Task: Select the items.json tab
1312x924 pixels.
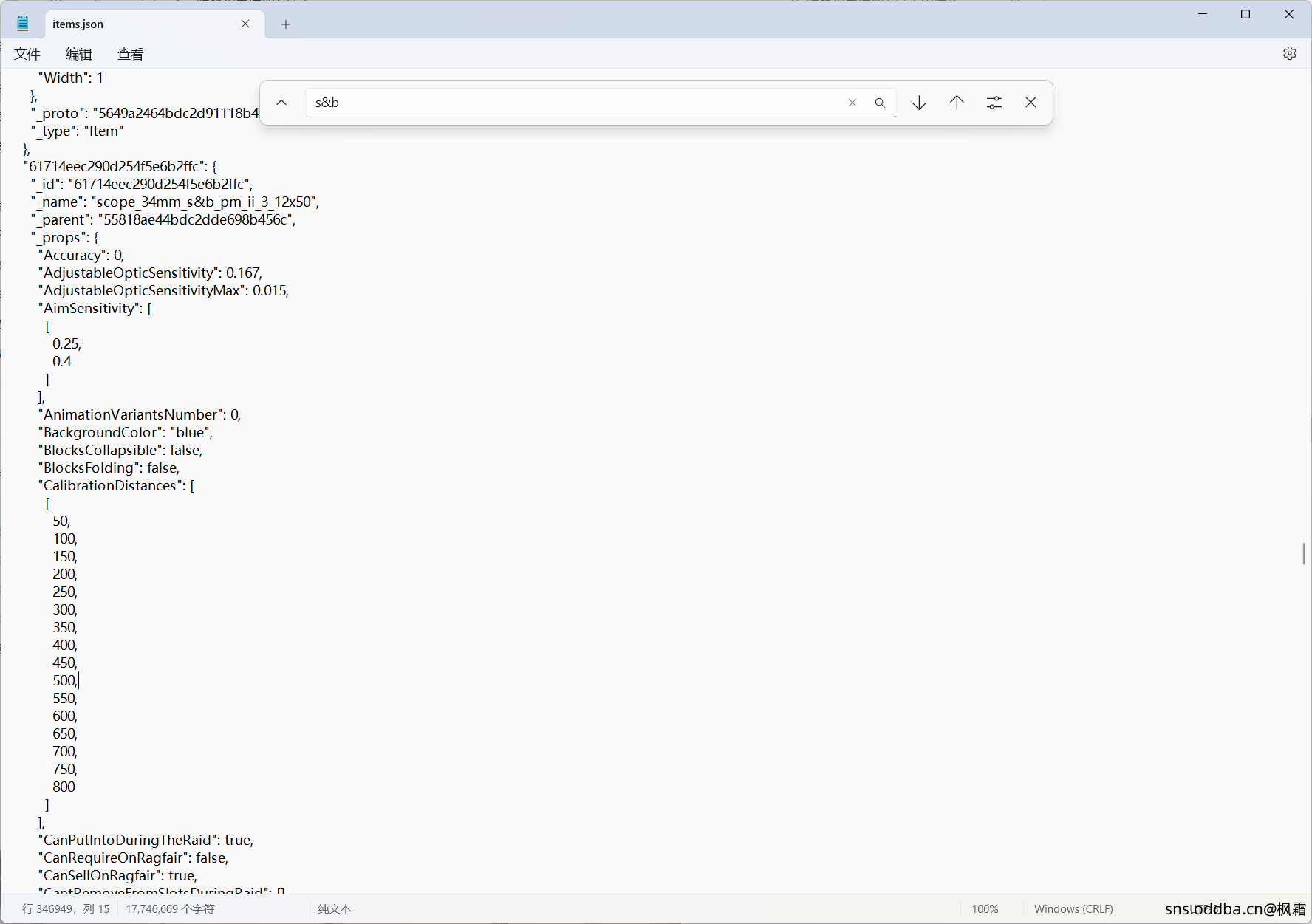Action: click(x=140, y=24)
